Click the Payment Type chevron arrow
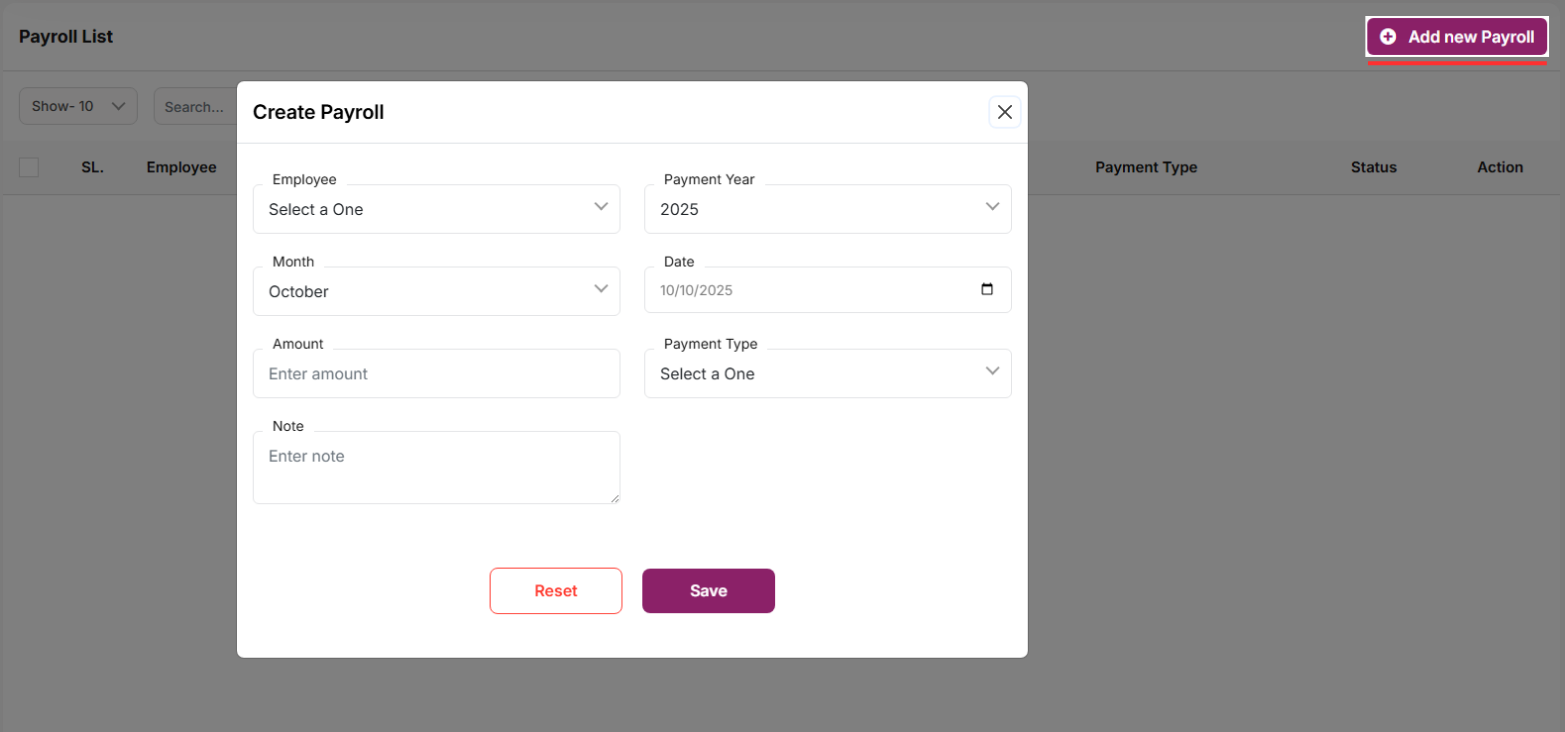Viewport: 1565px width, 732px height. click(992, 371)
